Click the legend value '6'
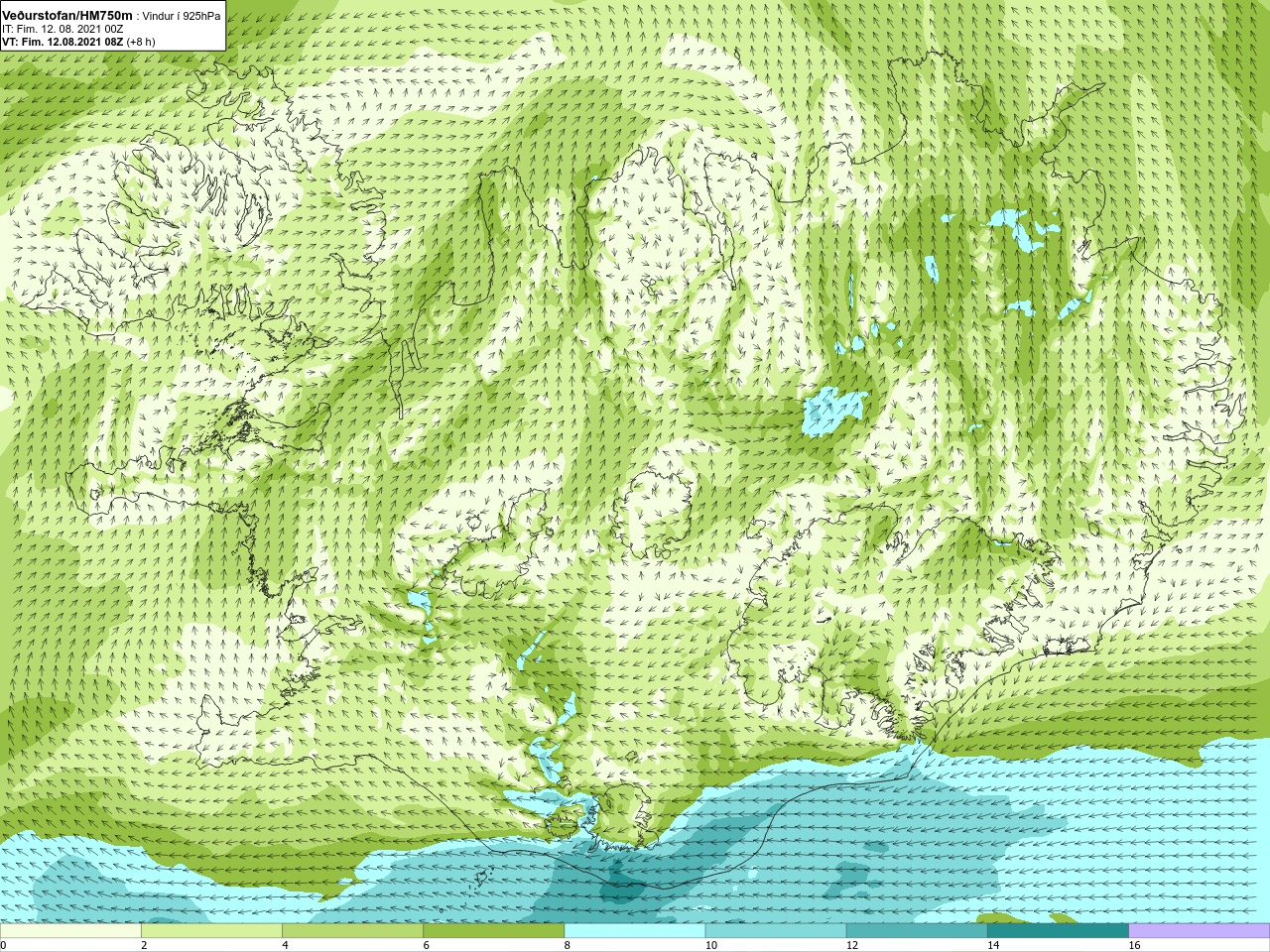Viewport: 1270px width, 952px height. (x=427, y=945)
